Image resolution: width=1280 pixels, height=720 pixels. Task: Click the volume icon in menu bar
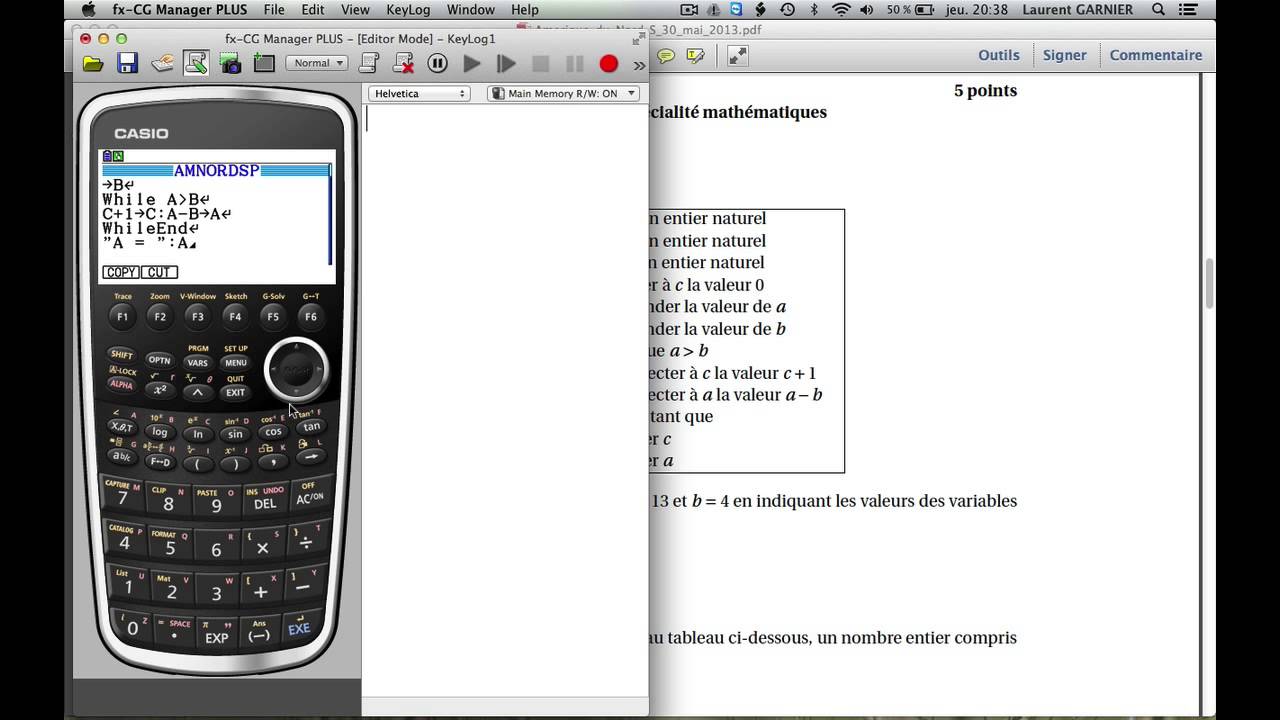[x=866, y=10]
